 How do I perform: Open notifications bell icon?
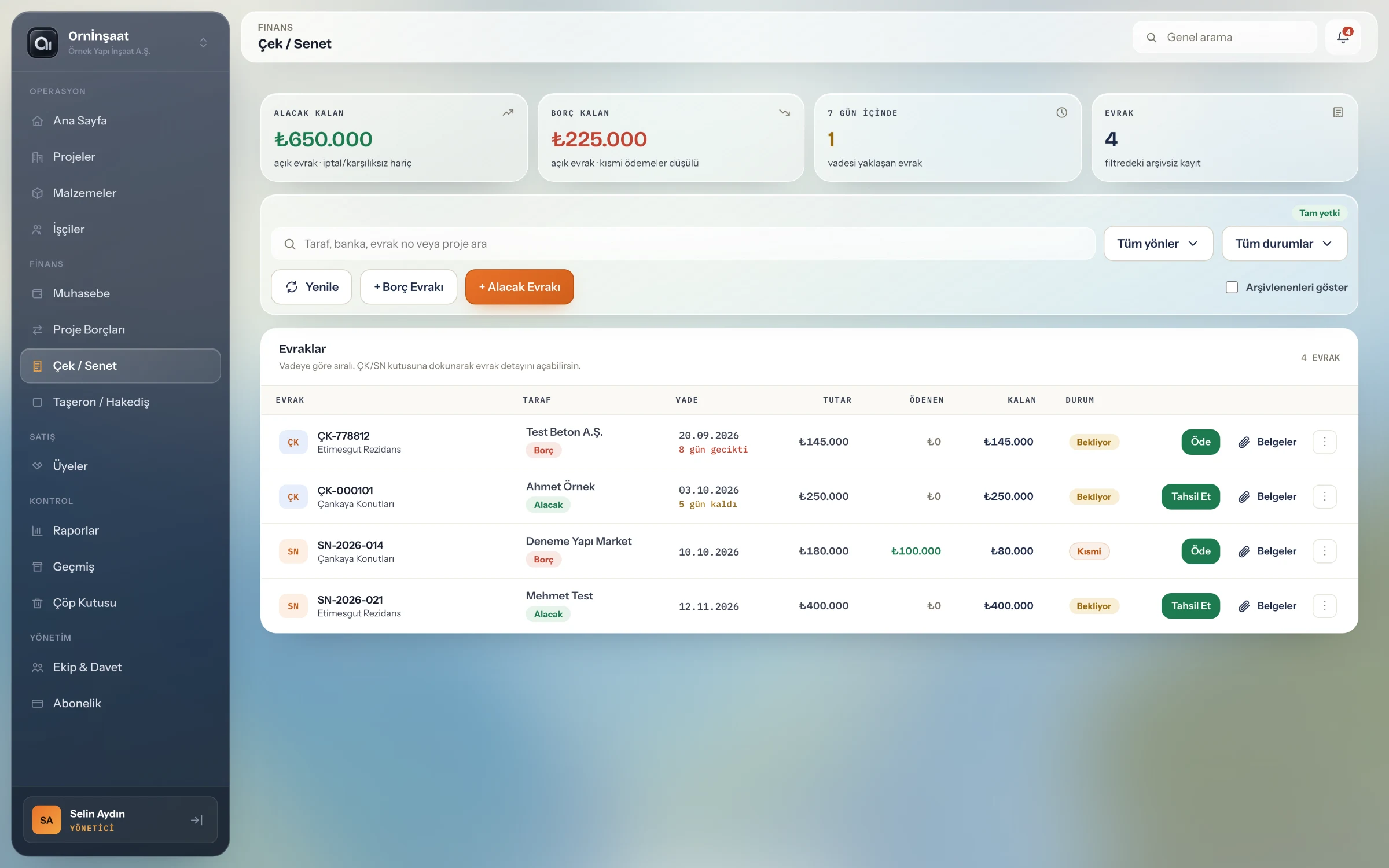(1343, 38)
